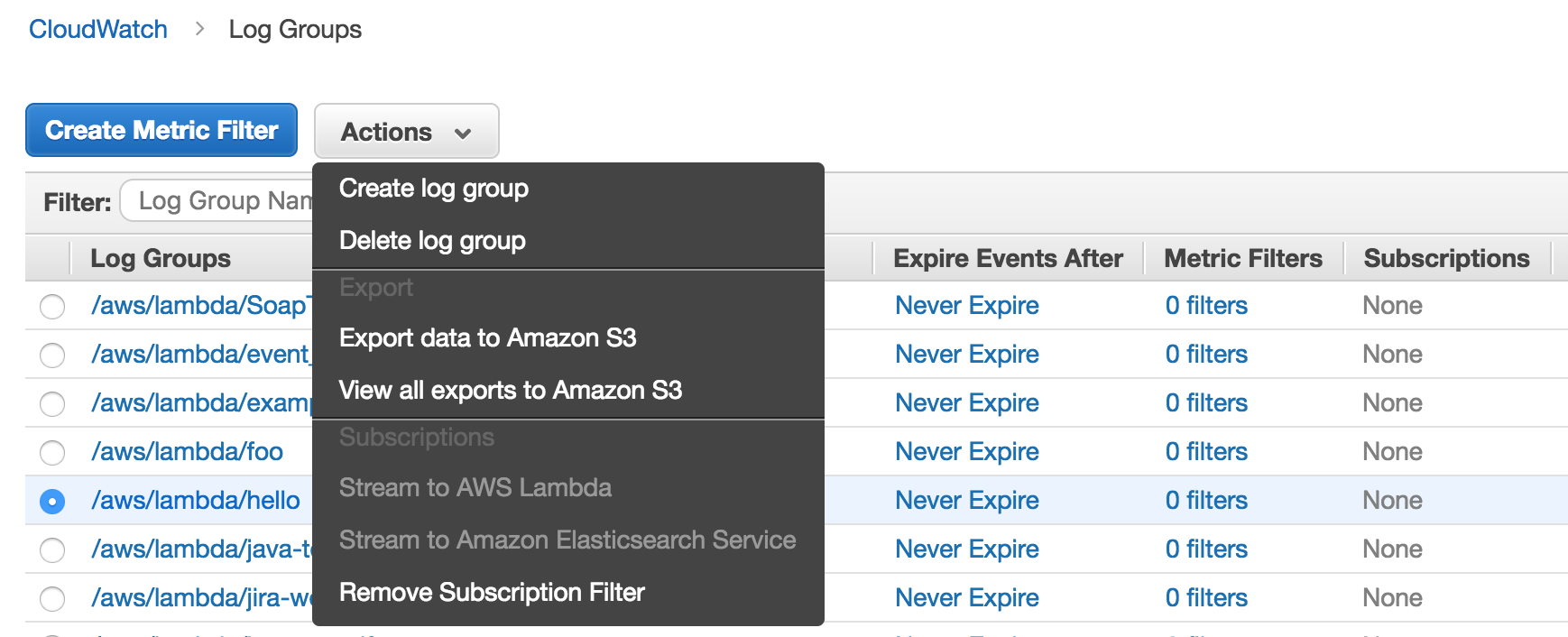This screenshot has width=1568, height=637.
Task: Select the radio button for /aws/lambda/SoapT log group
Action: pyautogui.click(x=51, y=306)
